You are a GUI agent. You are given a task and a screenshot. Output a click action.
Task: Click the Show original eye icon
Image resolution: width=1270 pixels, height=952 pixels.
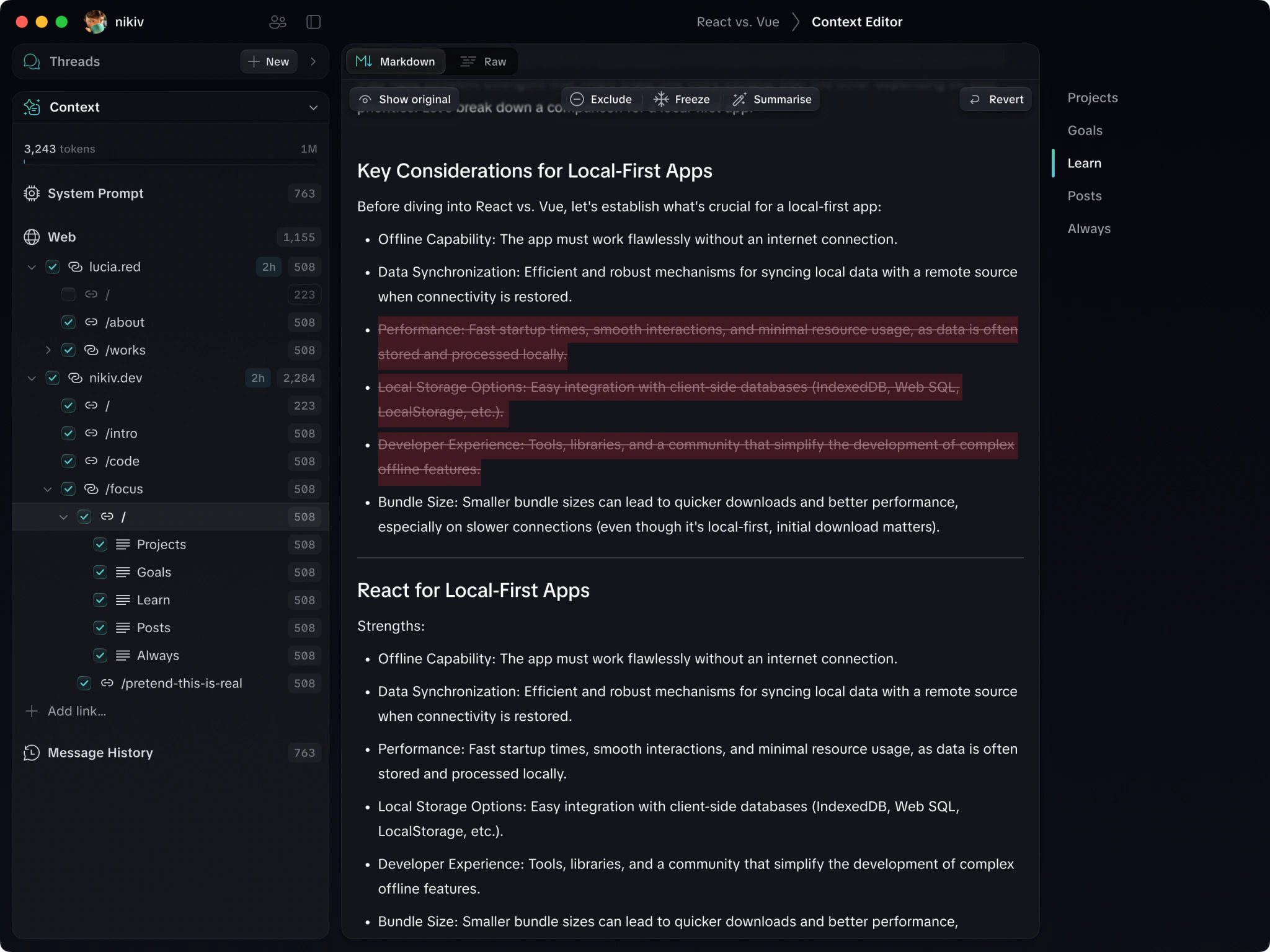365,99
